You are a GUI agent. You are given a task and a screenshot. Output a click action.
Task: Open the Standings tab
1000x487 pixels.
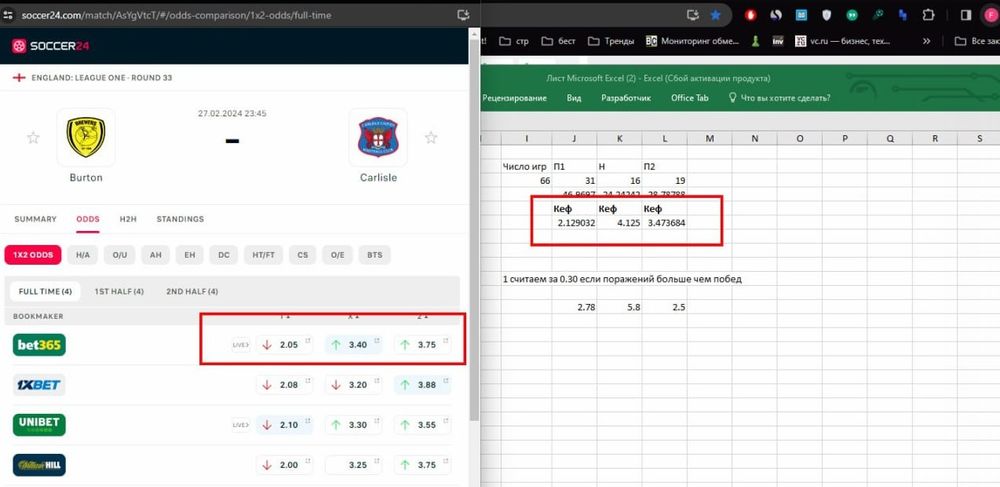[180, 219]
